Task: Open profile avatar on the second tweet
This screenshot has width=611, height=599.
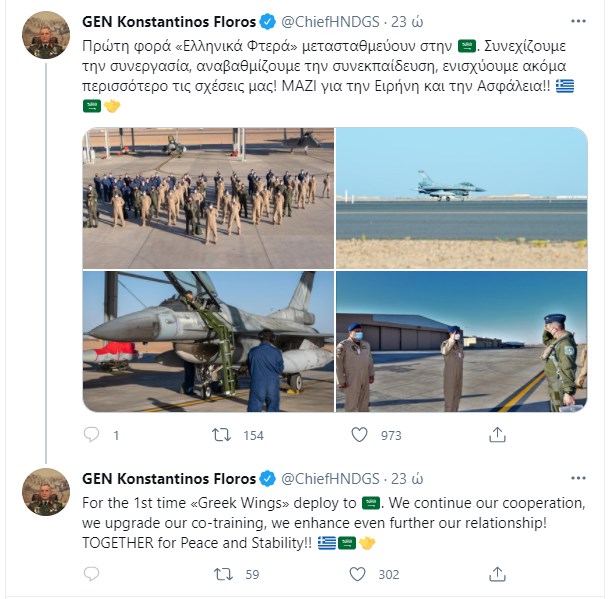Action: pyautogui.click(x=45, y=493)
